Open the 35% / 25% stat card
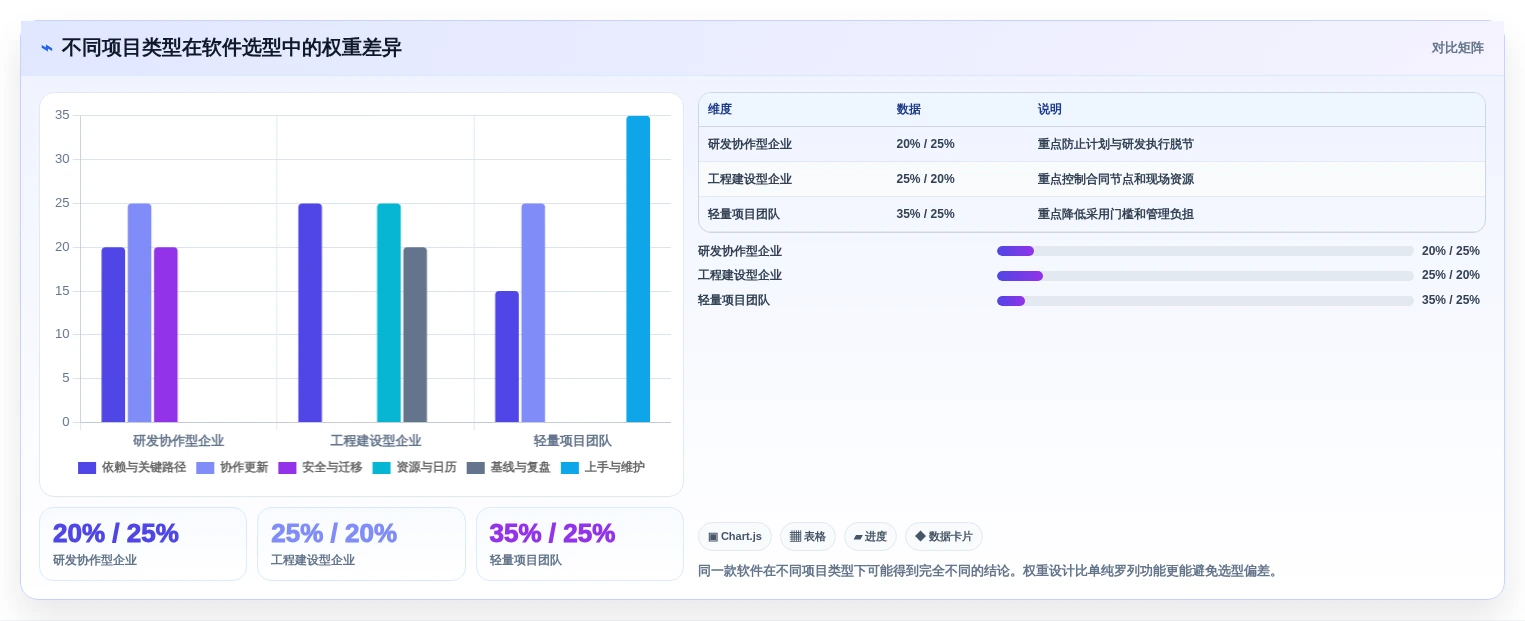Viewport: 1525px width, 621px height. point(580,544)
